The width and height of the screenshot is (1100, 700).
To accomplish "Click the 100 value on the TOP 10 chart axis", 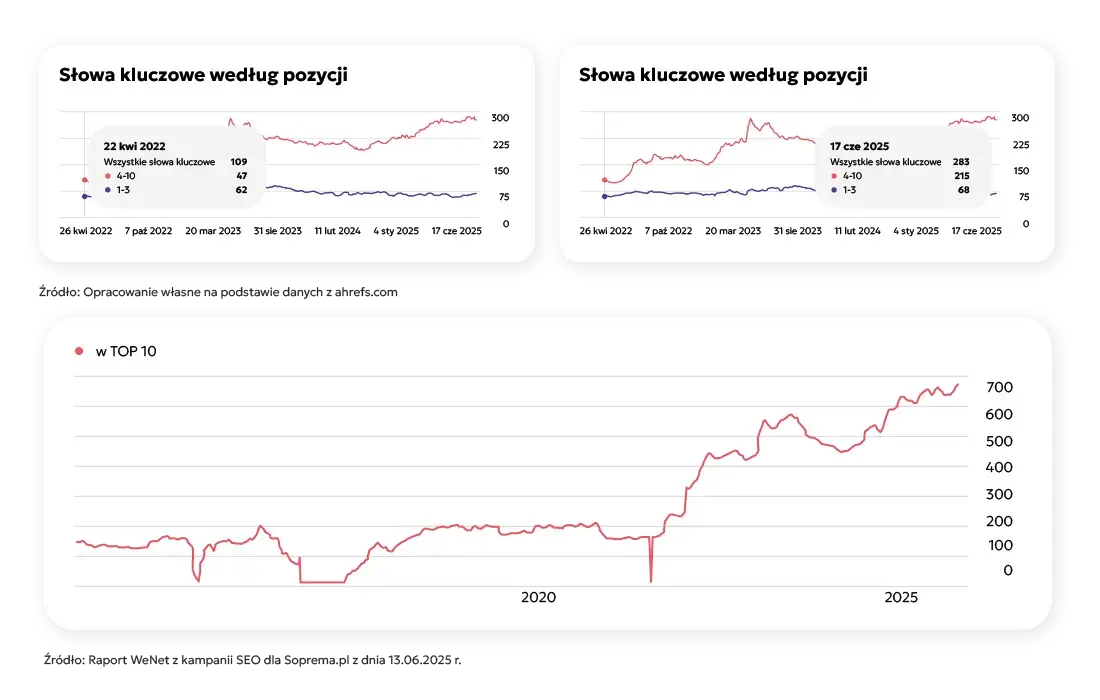I will [x=1000, y=545].
